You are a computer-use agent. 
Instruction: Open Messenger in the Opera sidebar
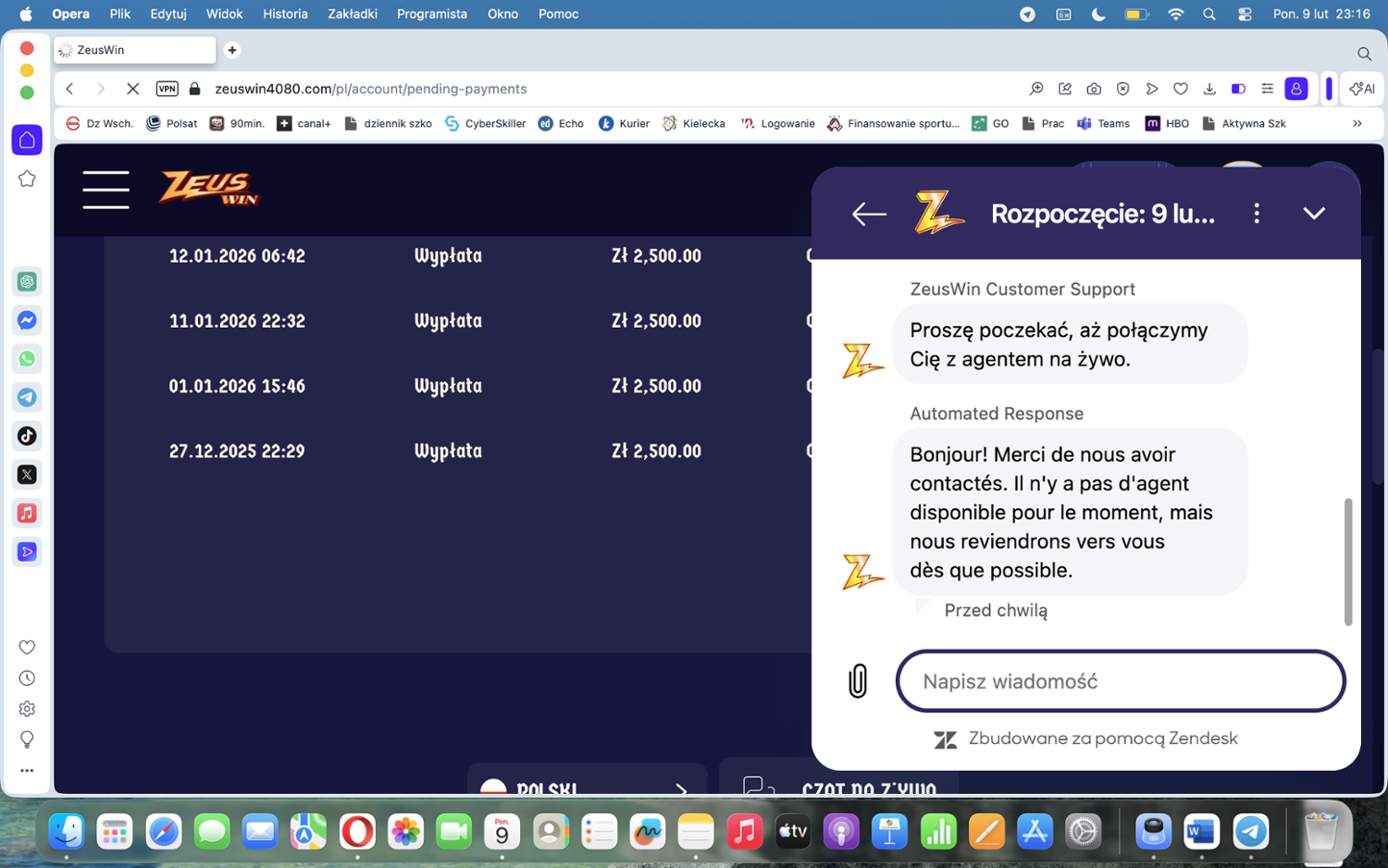pos(27,320)
